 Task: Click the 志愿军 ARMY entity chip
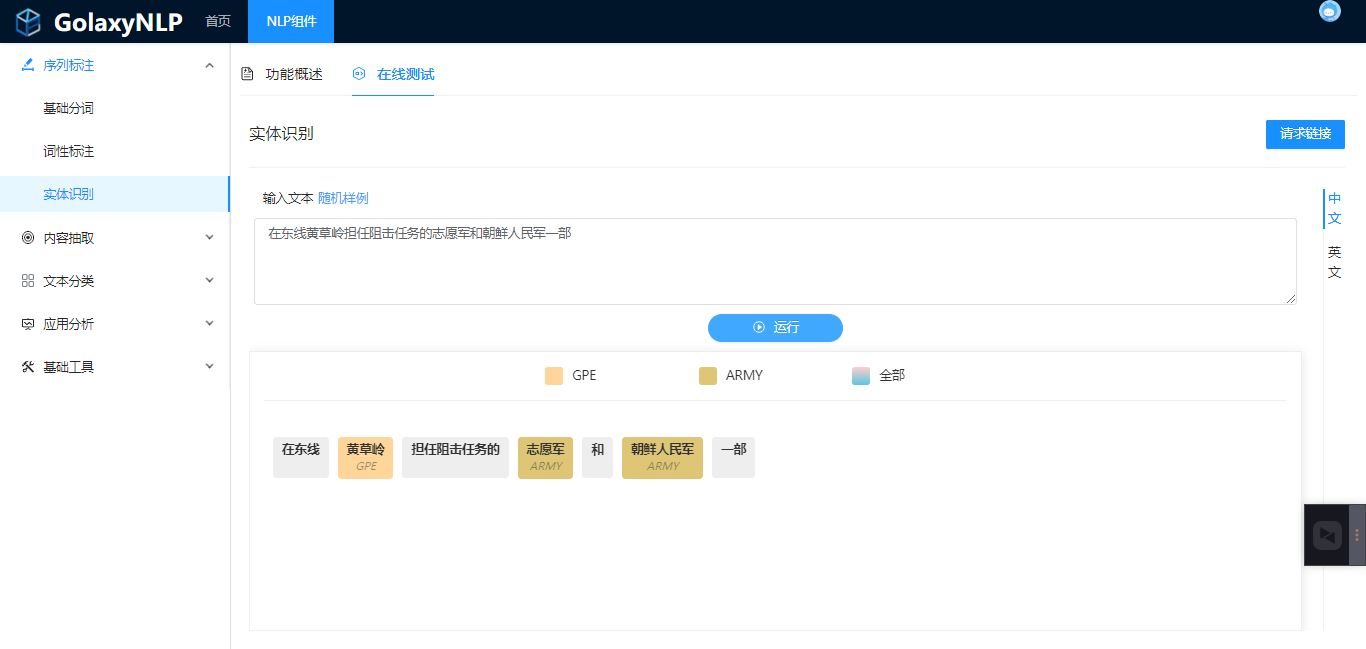click(x=545, y=458)
